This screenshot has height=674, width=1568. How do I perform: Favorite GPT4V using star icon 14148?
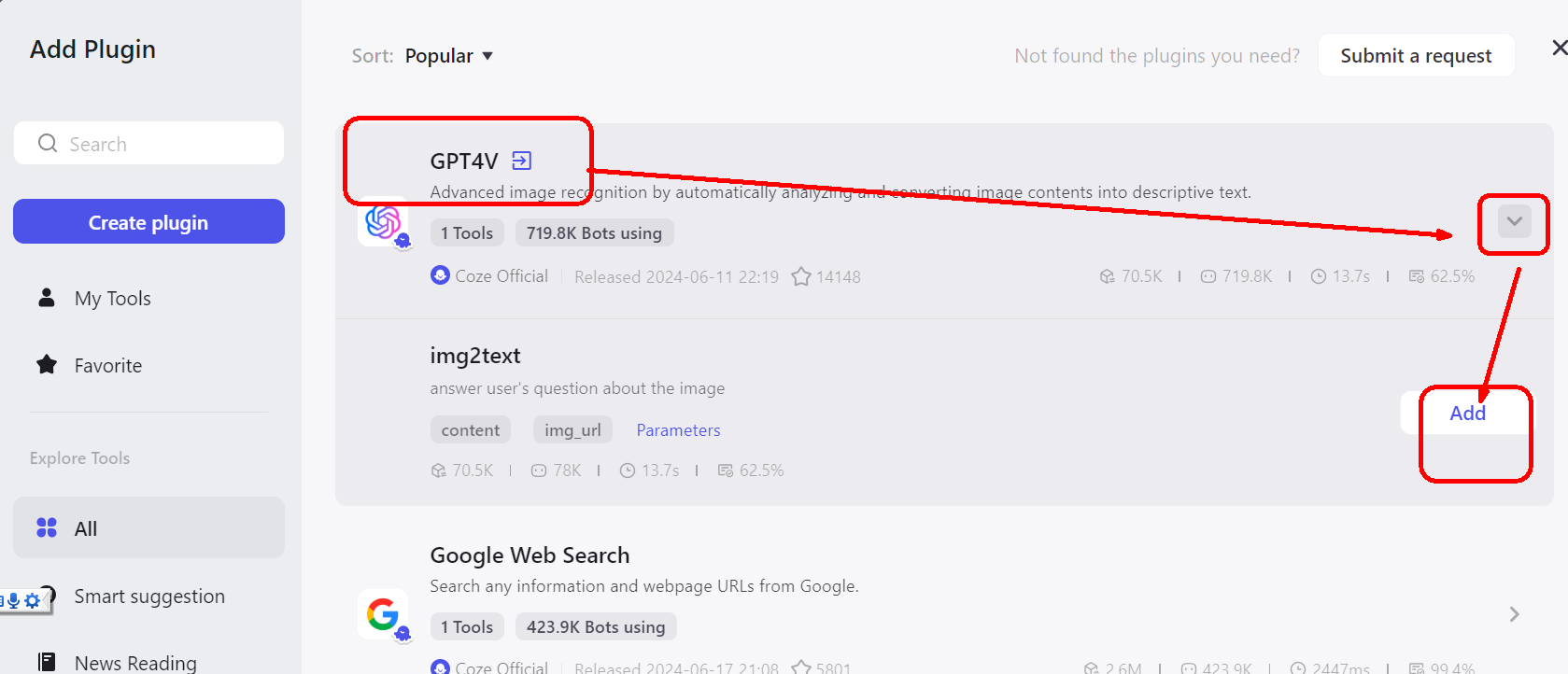[x=801, y=276]
